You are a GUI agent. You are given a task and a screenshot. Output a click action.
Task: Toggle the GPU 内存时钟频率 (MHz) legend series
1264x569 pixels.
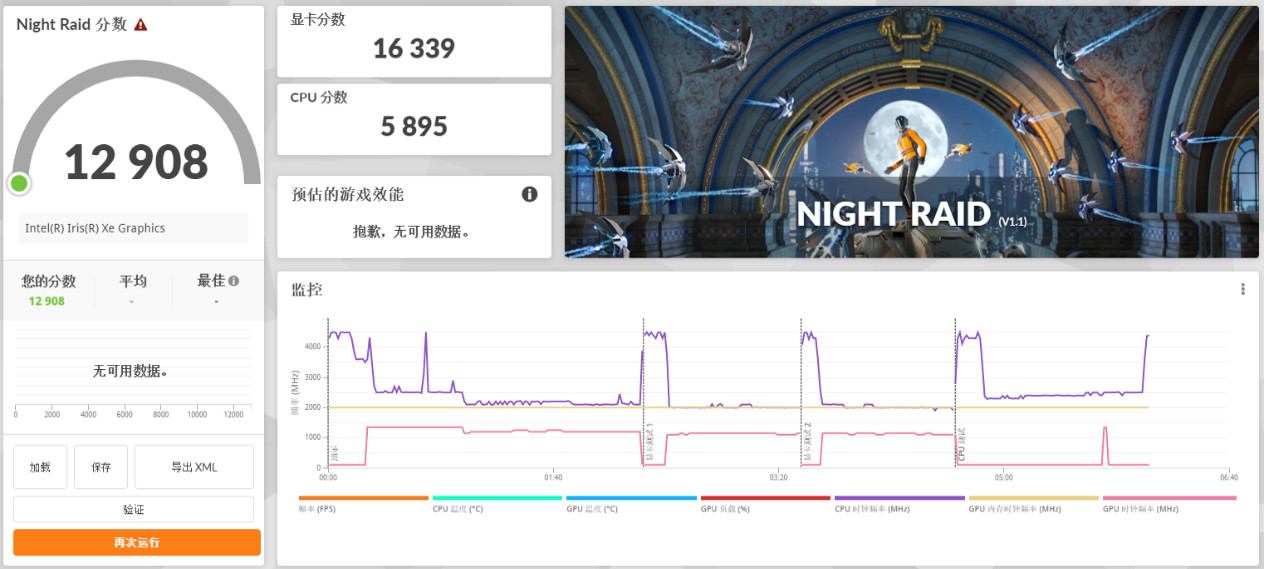(x=1033, y=503)
